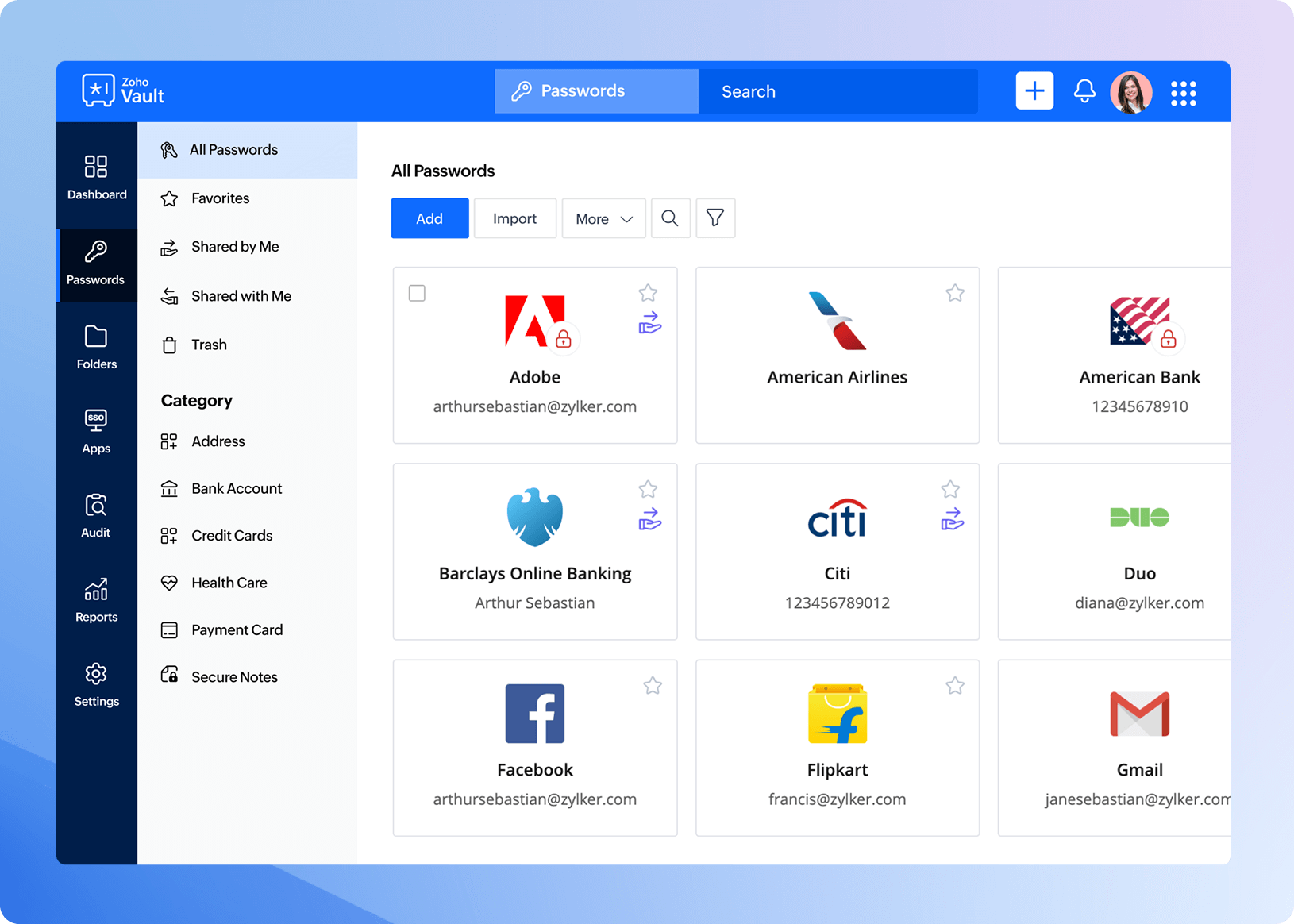Switch to the Favorites view
Viewport: 1294px width, 924px height.
(220, 198)
